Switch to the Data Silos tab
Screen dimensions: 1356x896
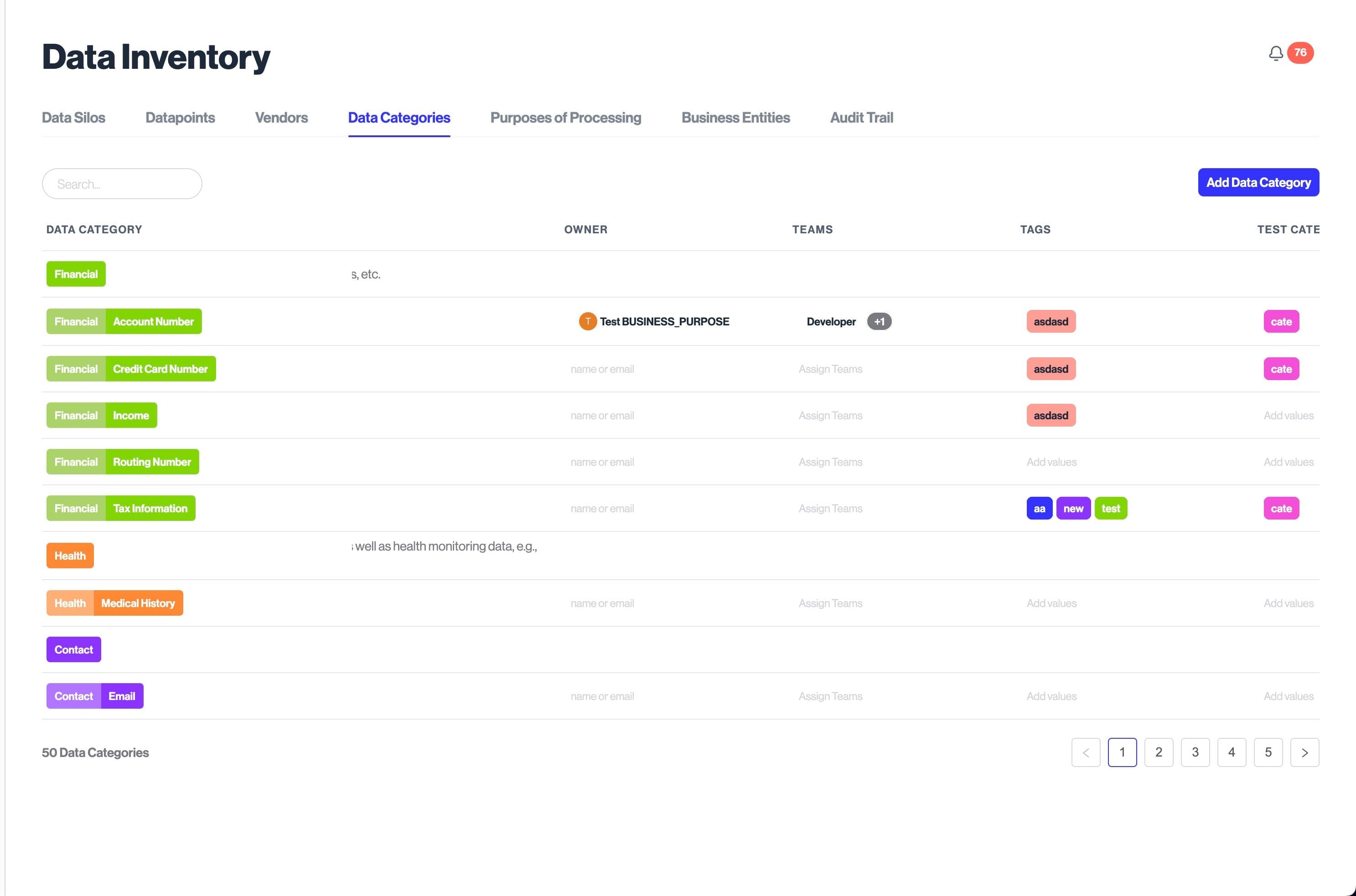tap(73, 118)
